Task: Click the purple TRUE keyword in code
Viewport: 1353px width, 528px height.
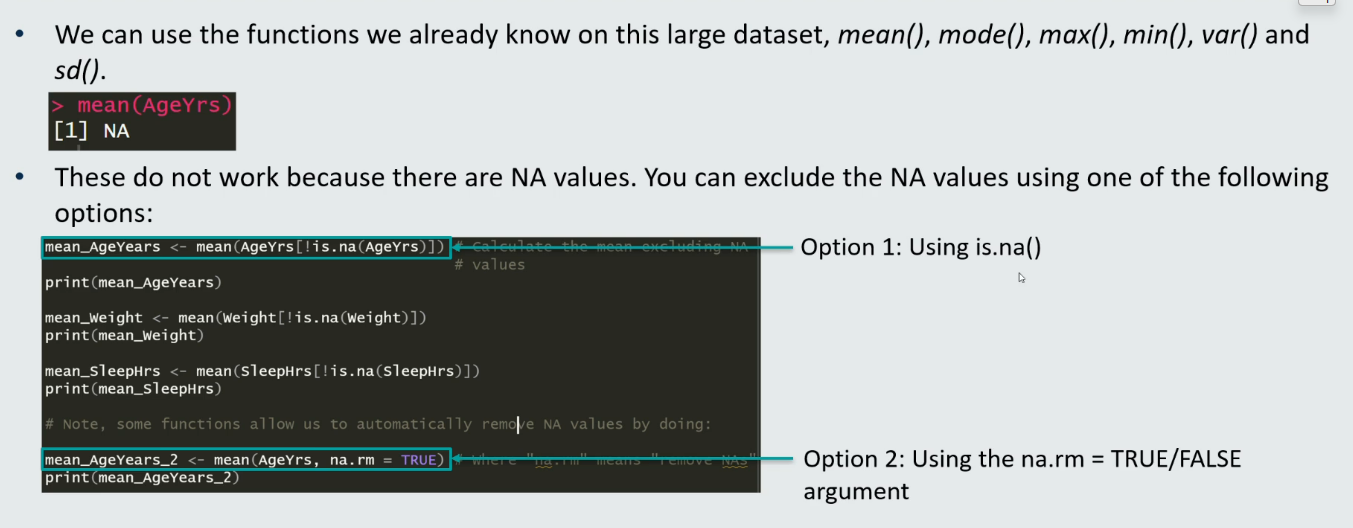Action: pos(419,460)
